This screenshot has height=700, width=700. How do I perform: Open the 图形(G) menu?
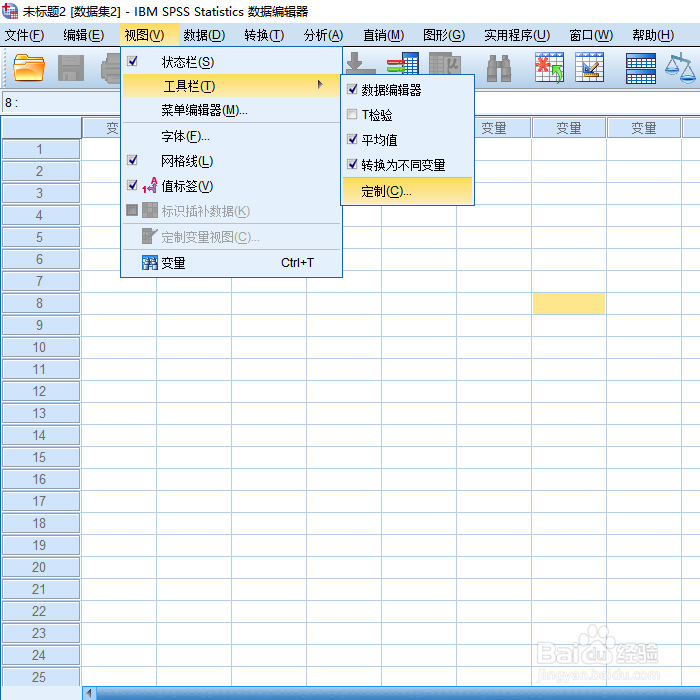click(x=444, y=35)
